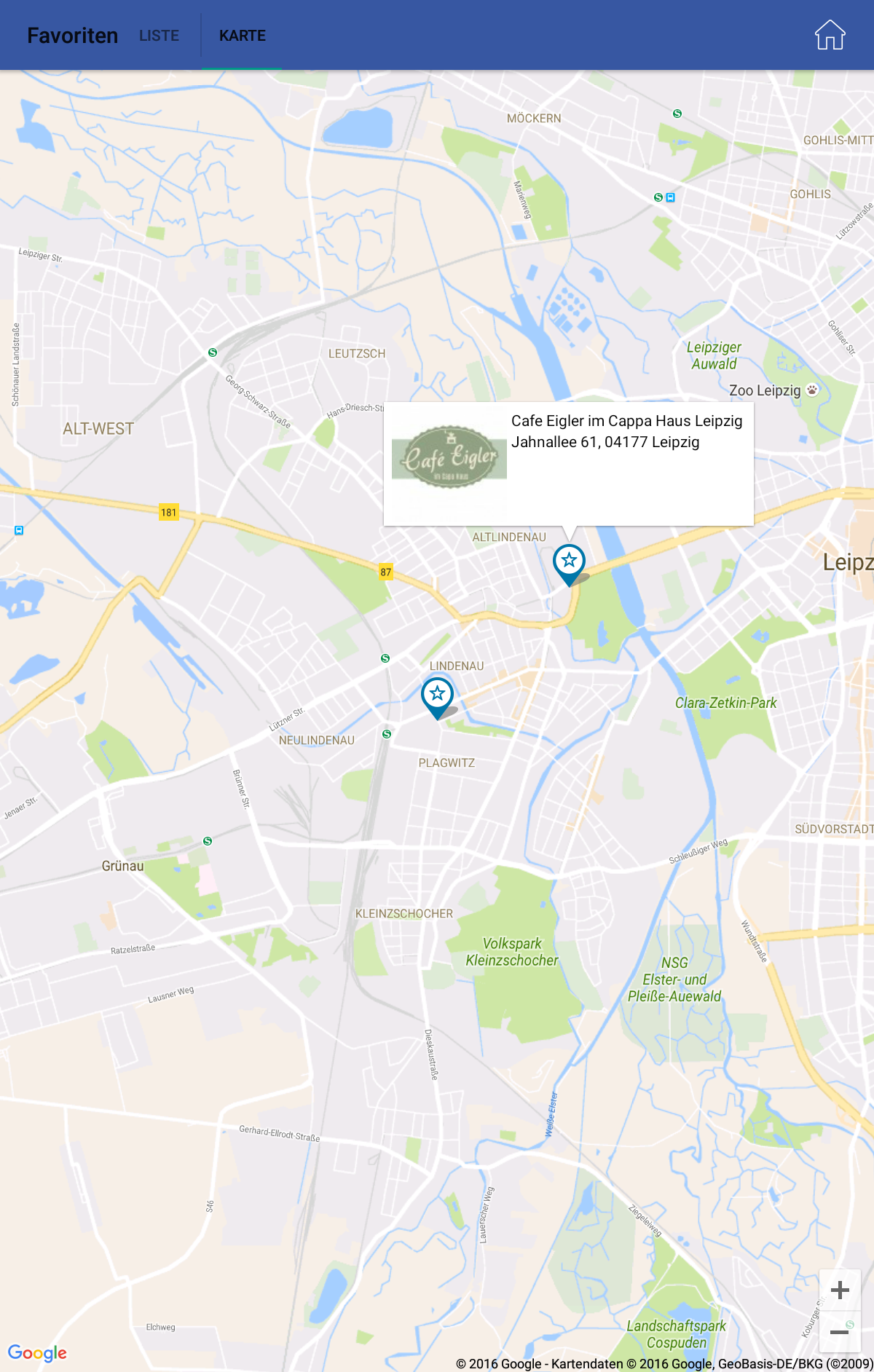Tap the tram stop icon near Gohlis

[670, 197]
